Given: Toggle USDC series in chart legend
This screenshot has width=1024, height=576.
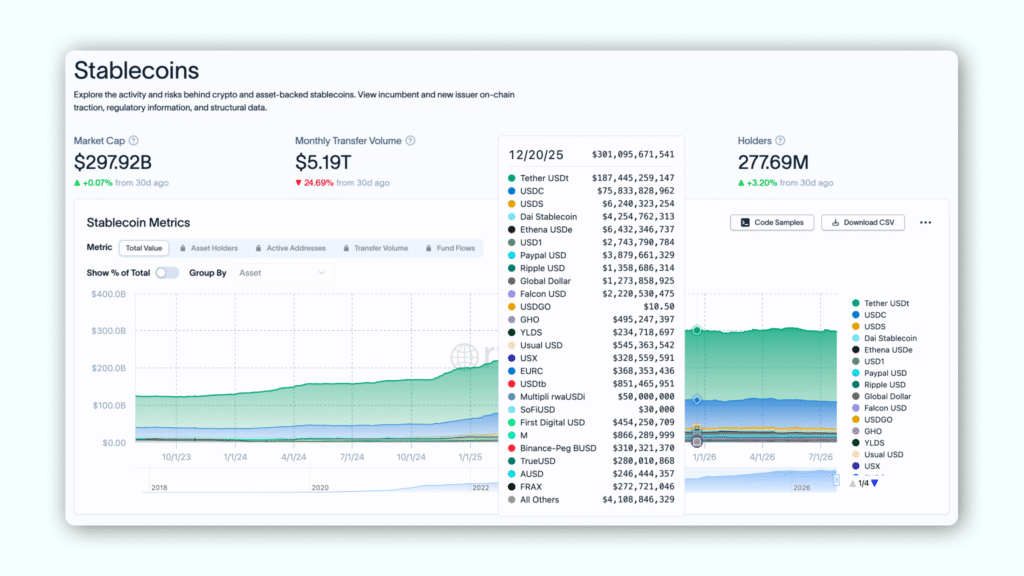Looking at the screenshot, I should tap(869, 315).
